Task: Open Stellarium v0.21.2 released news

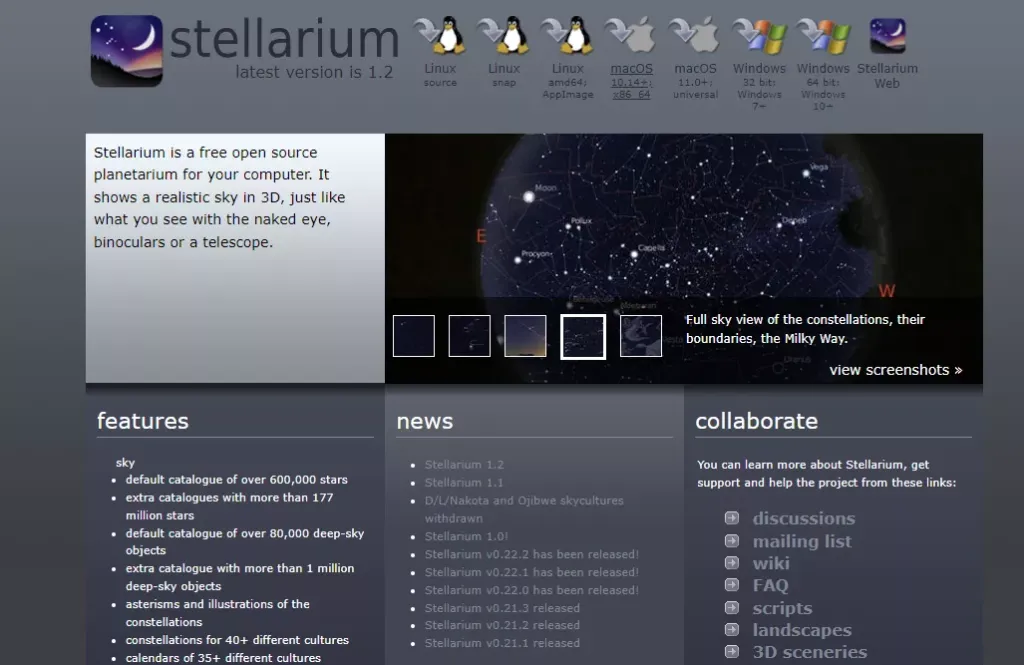Action: point(502,625)
